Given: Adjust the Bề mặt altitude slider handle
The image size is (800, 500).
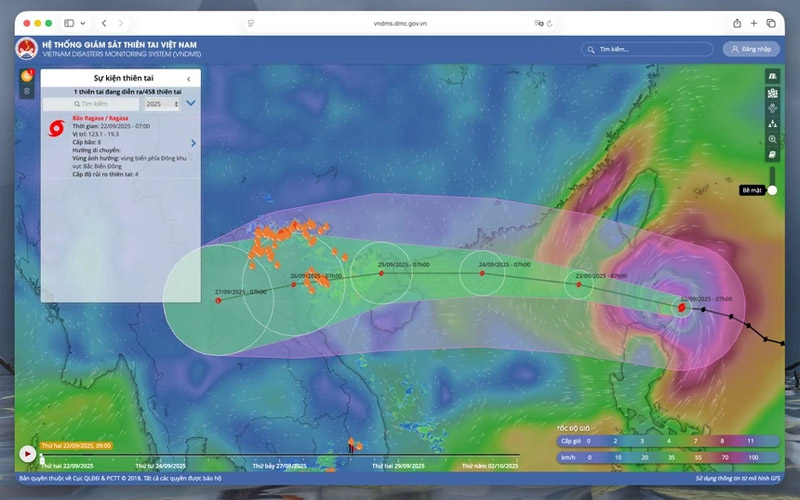Looking at the screenshot, I should coord(772,190).
